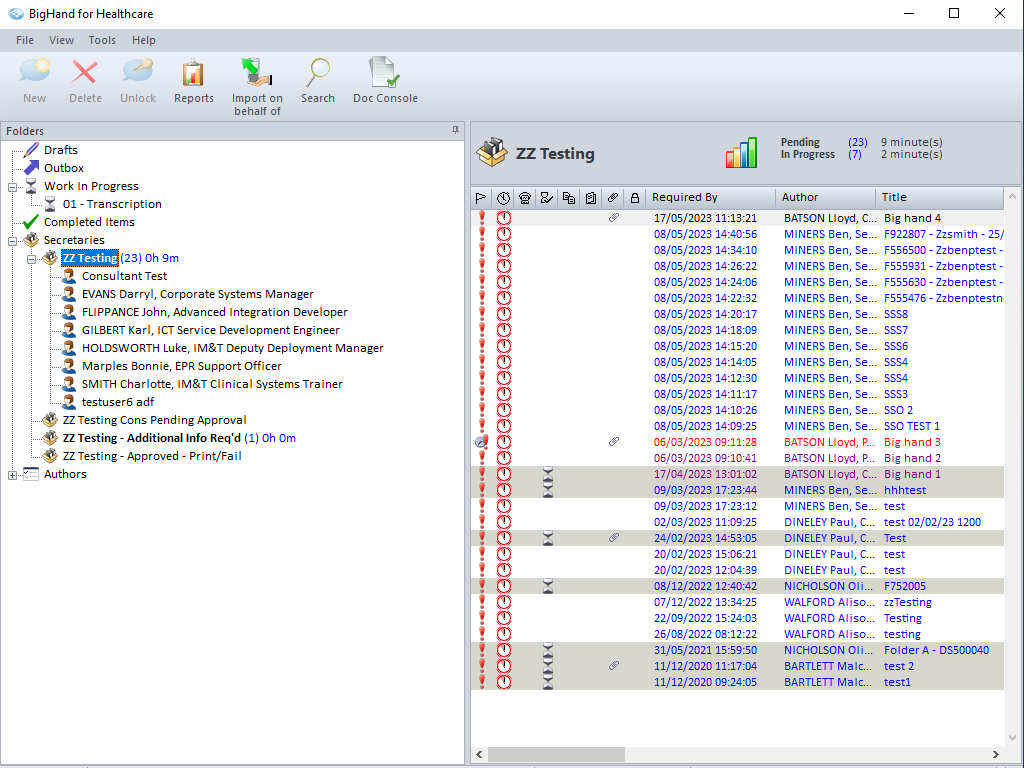This screenshot has height=768, width=1024.
Task: Select Consultant Test in the tree
Action: [x=124, y=276]
